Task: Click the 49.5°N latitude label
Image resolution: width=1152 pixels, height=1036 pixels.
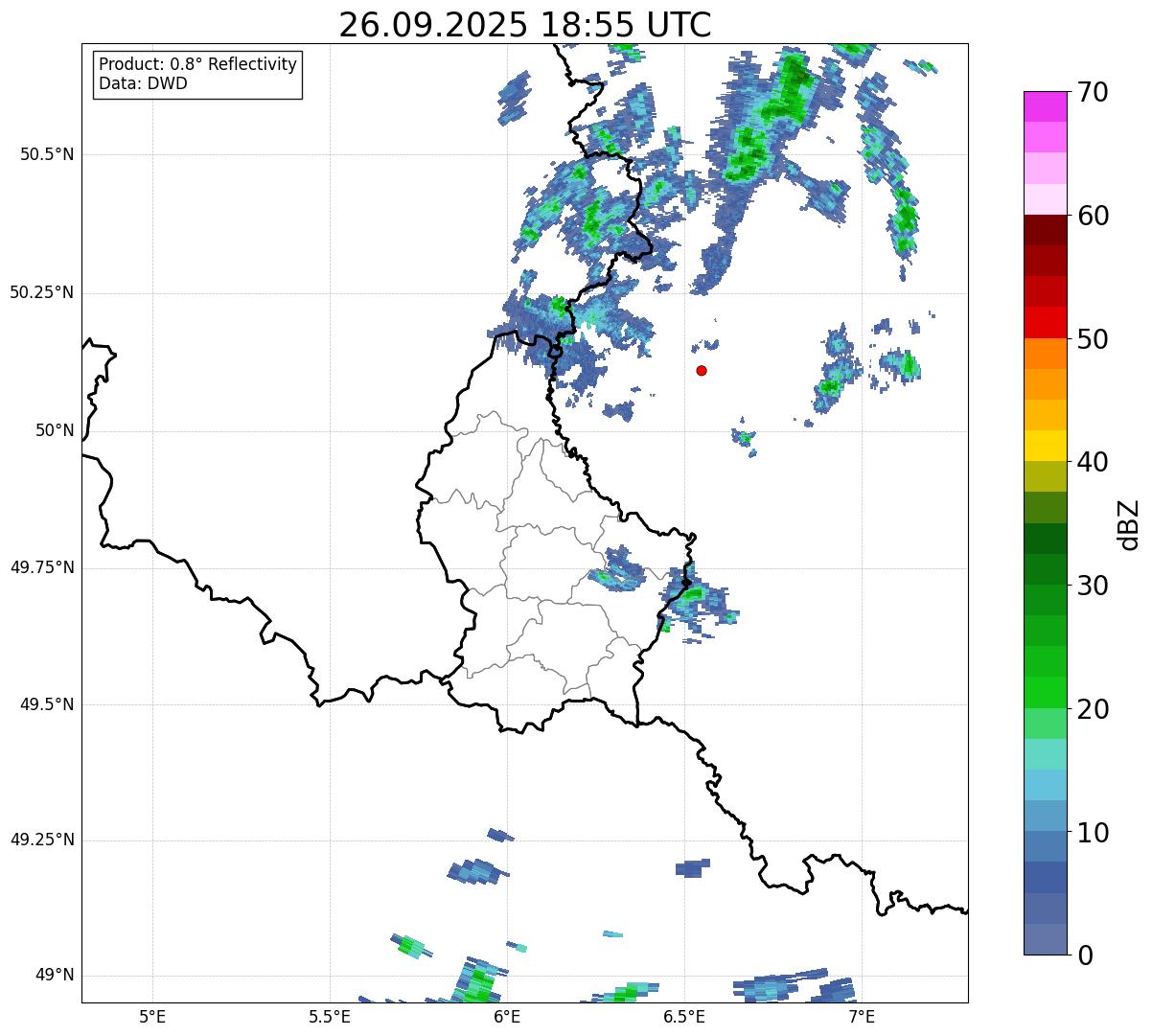Action: (x=47, y=704)
